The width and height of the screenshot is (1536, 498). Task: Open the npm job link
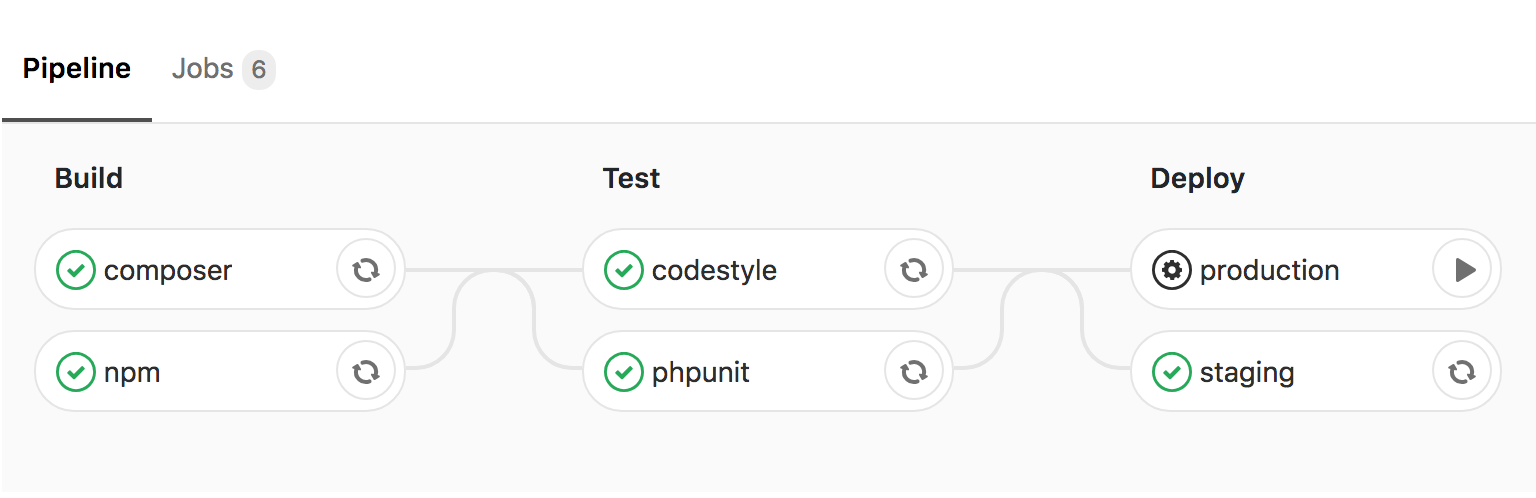132,373
